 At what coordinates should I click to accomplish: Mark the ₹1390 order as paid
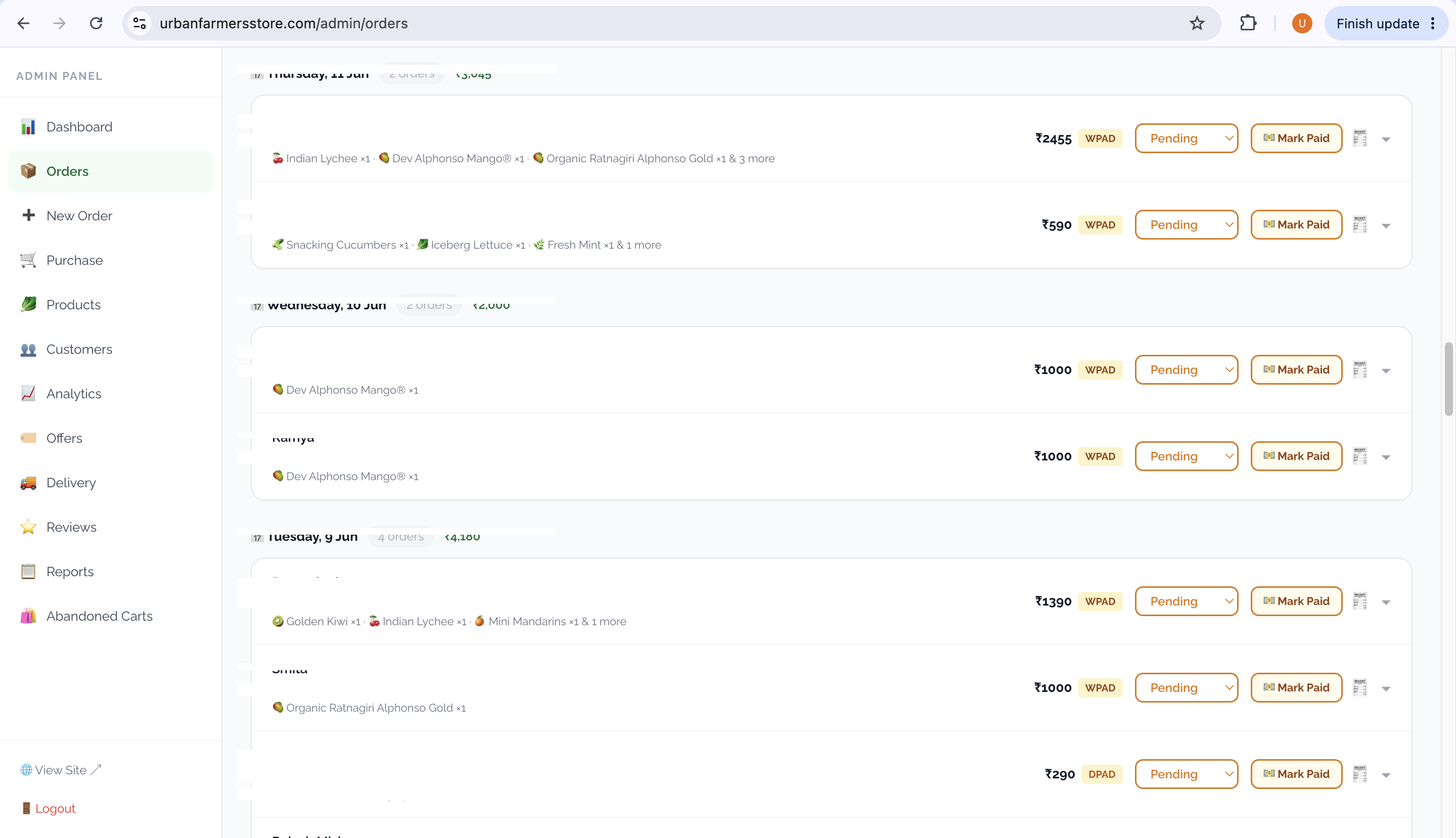pyautogui.click(x=1297, y=601)
